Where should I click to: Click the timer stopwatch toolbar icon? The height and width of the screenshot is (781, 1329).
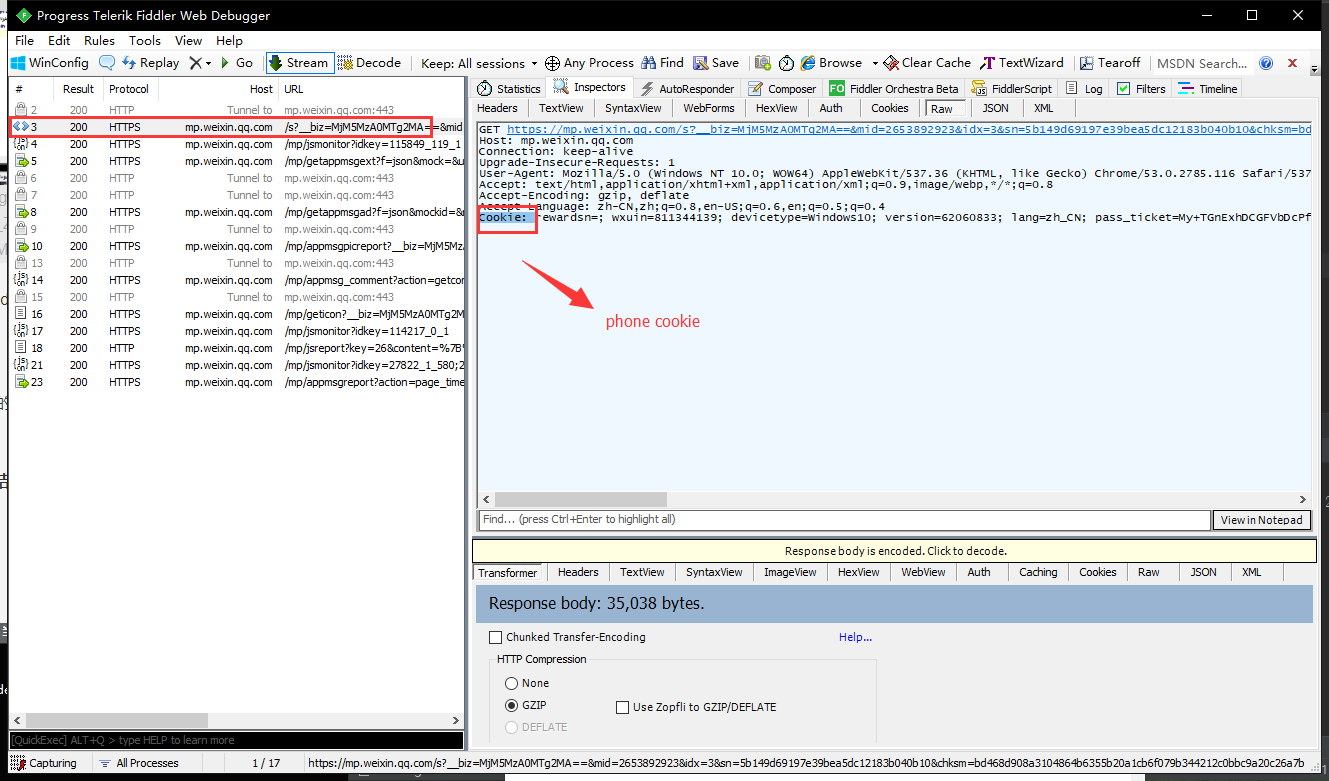(787, 63)
